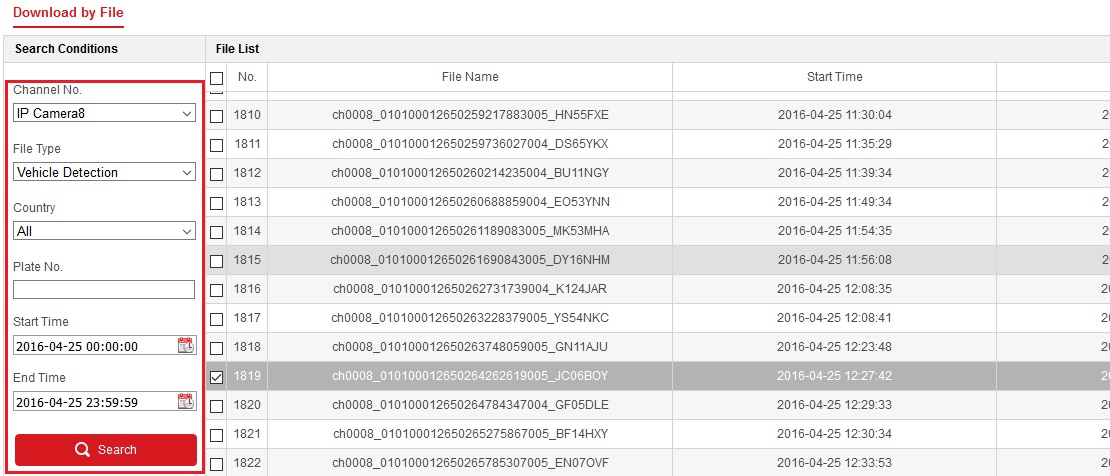The width and height of the screenshot is (1110, 476).
Task: Sort by the Start Time column header
Action: tap(834, 77)
